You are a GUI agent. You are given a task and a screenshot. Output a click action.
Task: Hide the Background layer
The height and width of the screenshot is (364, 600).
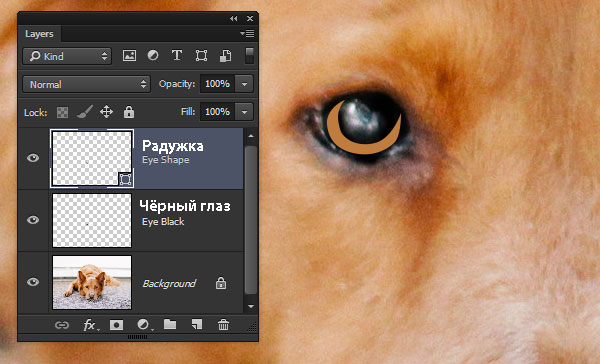[33, 282]
